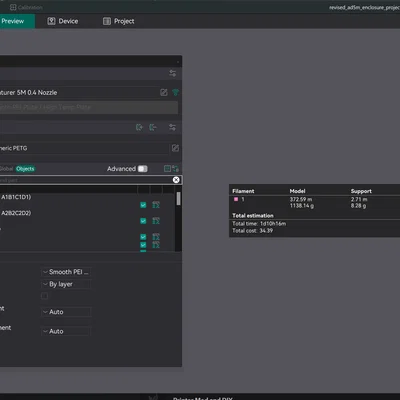400x400 pixels.
Task: Open the first Auto dropdown
Action: [x=66, y=312]
